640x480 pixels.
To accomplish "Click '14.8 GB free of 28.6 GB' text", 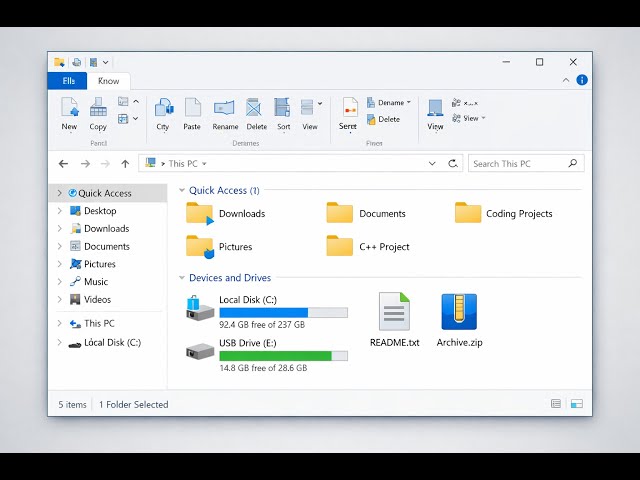I will pyautogui.click(x=263, y=368).
